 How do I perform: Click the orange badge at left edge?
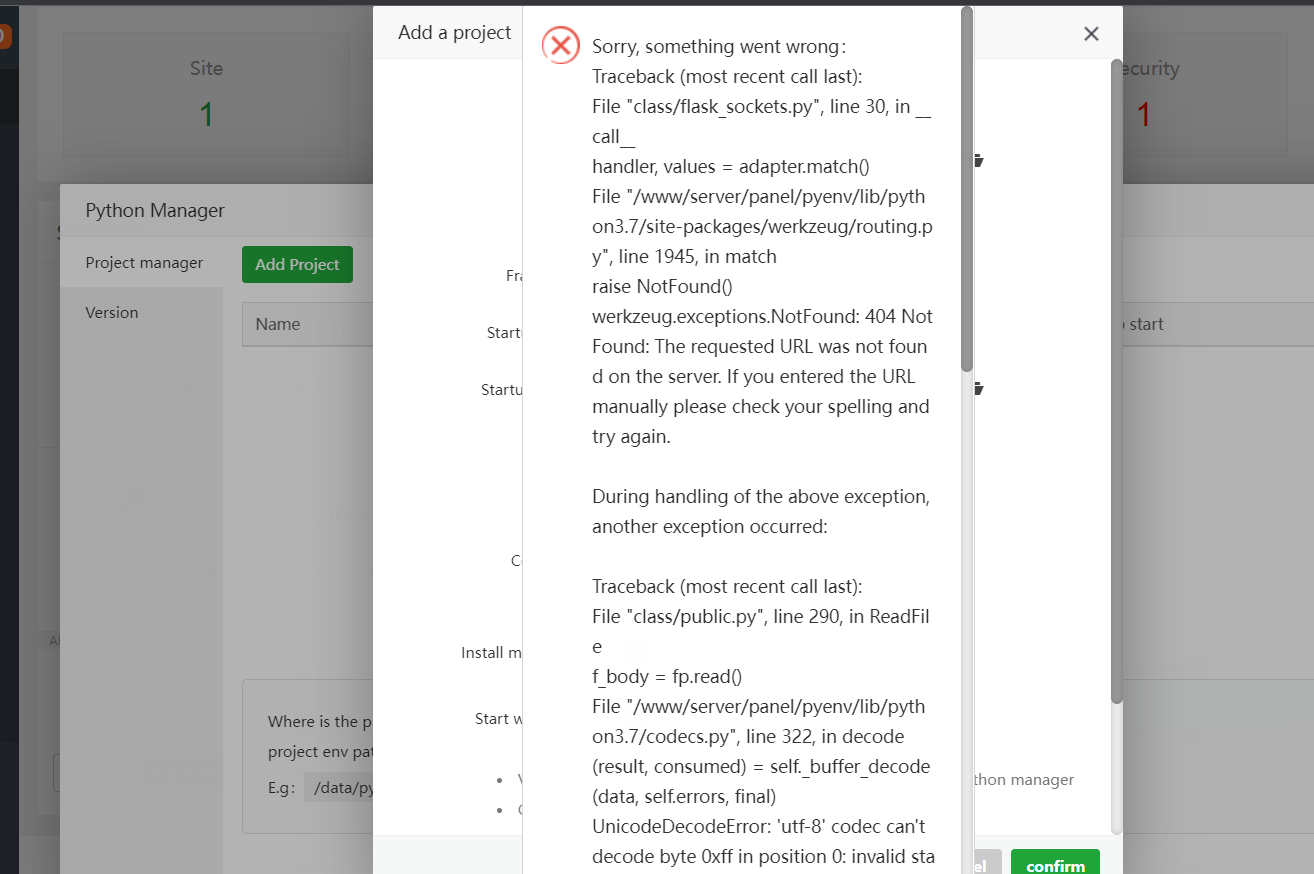tap(3, 37)
